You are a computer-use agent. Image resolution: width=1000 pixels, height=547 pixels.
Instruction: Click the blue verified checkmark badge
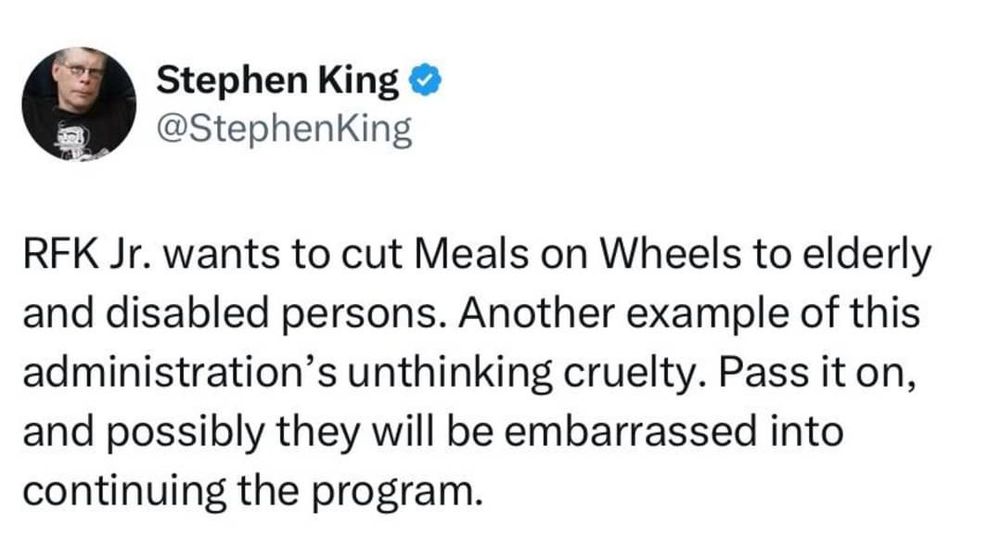(x=424, y=82)
